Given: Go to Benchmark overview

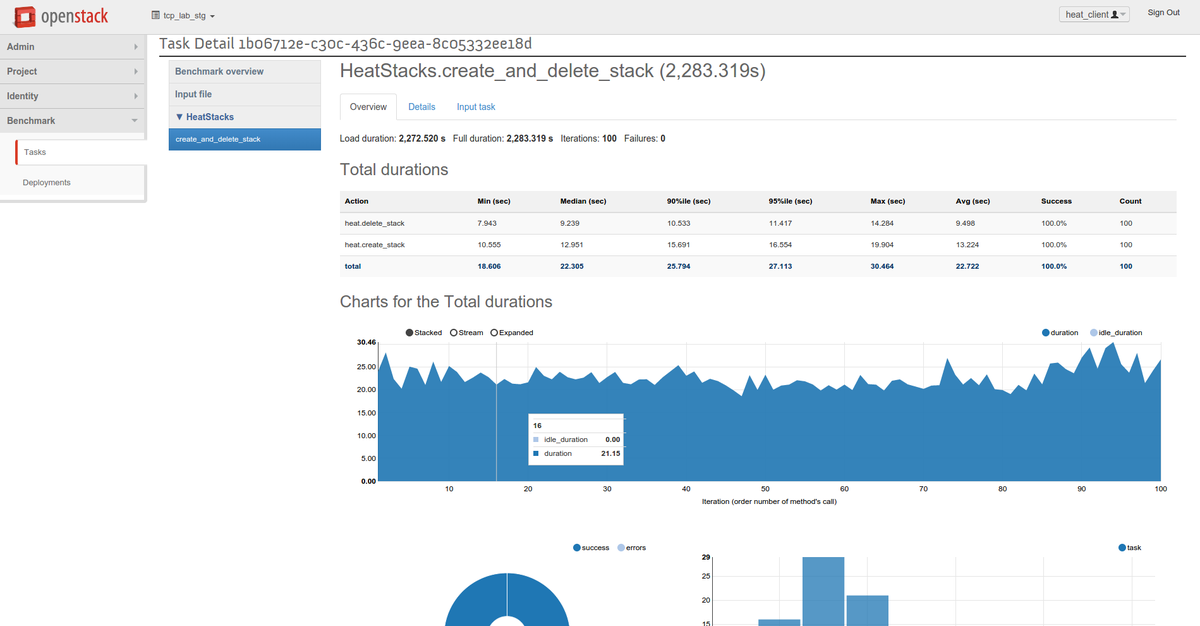Looking at the screenshot, I should [x=245, y=71].
